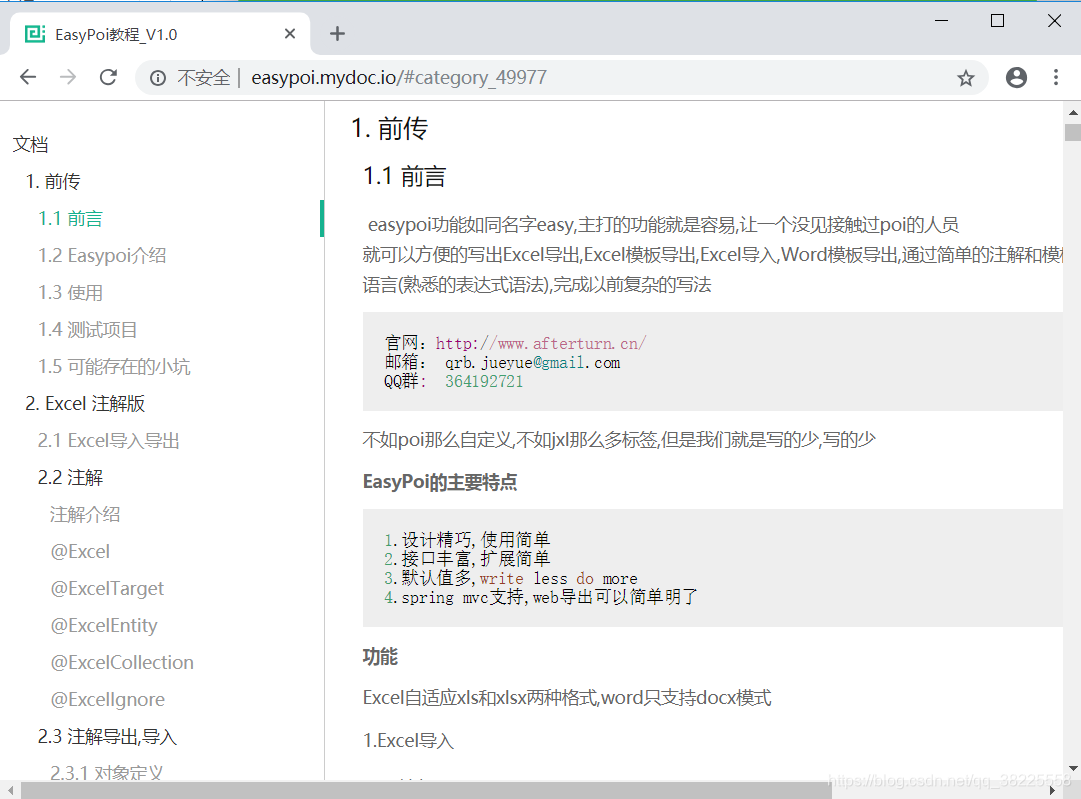Open sidebar item 注解介绍
Viewport: 1081px width, 799px height.
tap(85, 514)
